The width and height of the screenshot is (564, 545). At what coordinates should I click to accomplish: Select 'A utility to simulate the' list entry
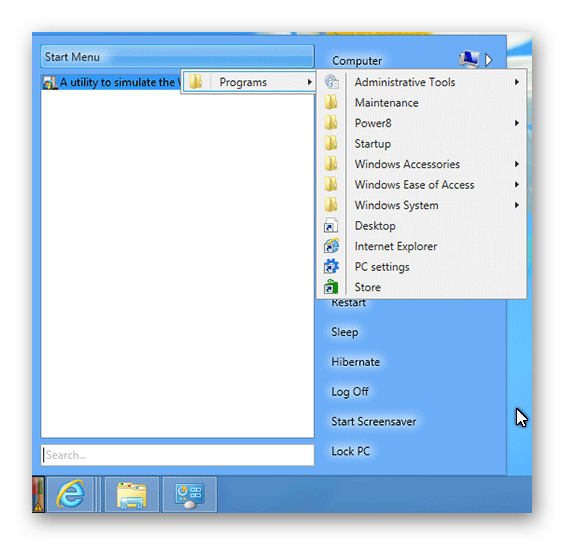pyautogui.click(x=111, y=82)
